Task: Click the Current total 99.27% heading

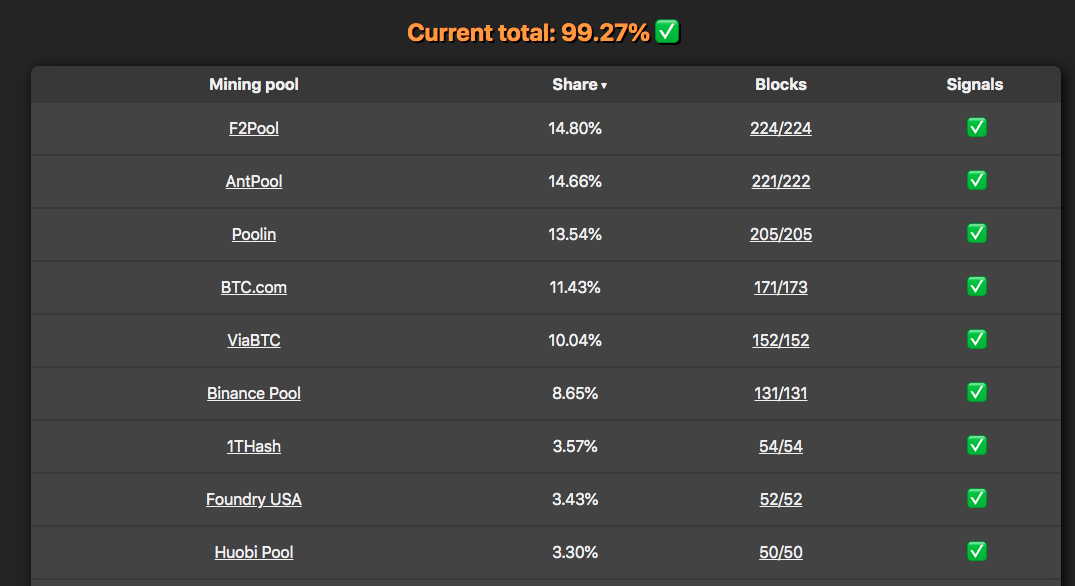Action: 529,32
